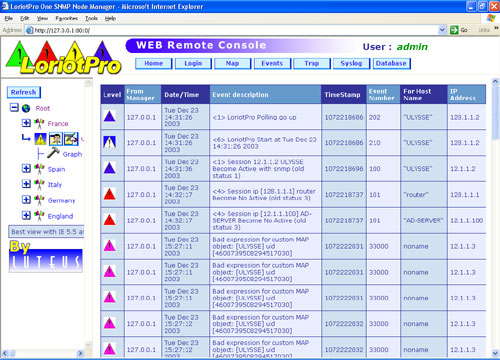Click the England flag icon

pos(39,216)
